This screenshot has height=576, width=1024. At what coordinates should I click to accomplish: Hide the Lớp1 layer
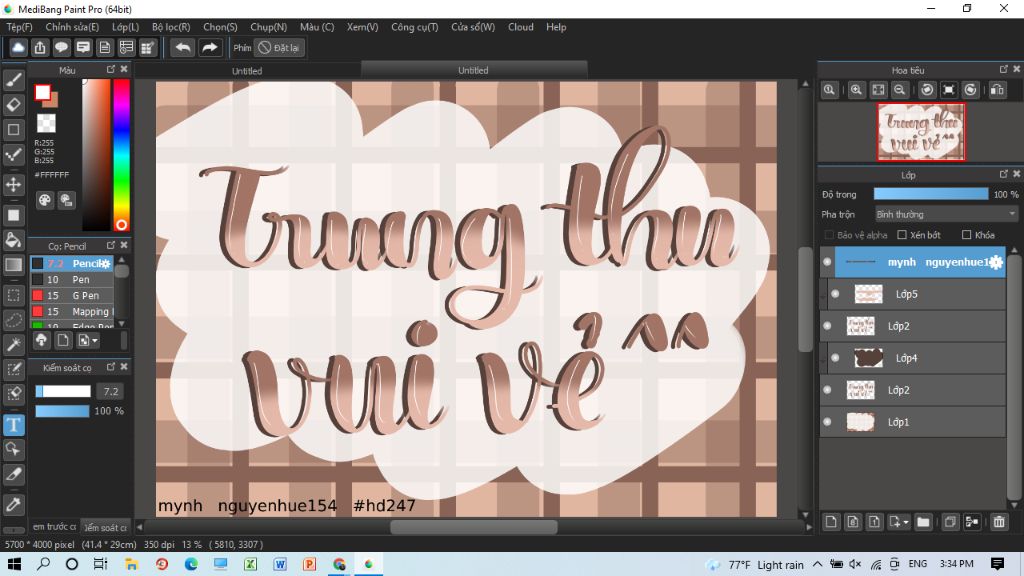click(x=827, y=422)
